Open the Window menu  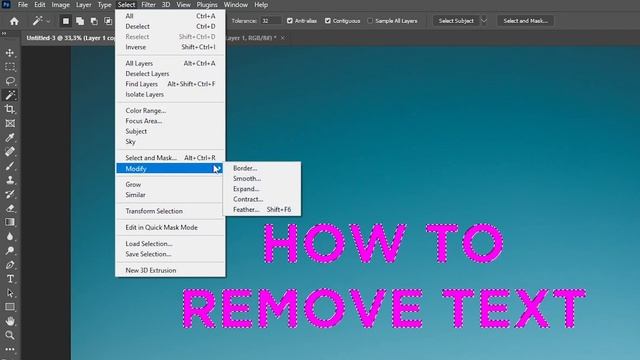236,5
